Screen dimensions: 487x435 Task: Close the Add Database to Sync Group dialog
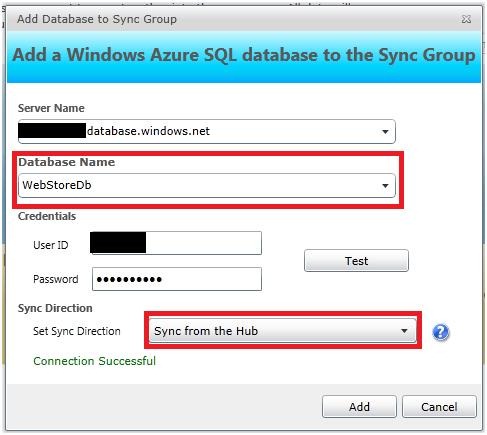point(466,19)
